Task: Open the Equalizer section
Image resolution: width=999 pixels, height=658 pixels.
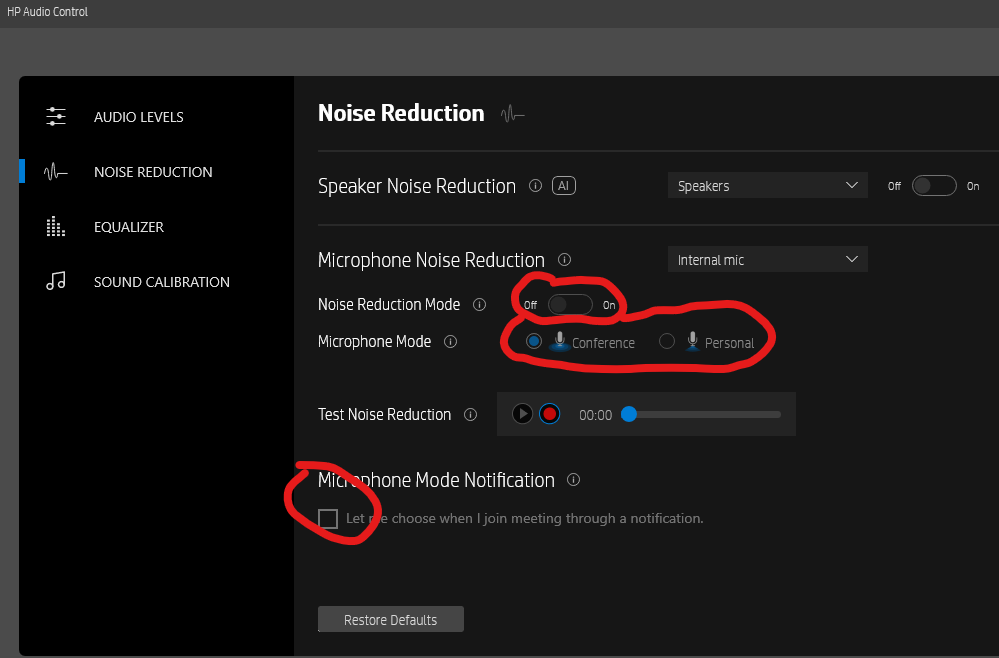Action: tap(129, 227)
